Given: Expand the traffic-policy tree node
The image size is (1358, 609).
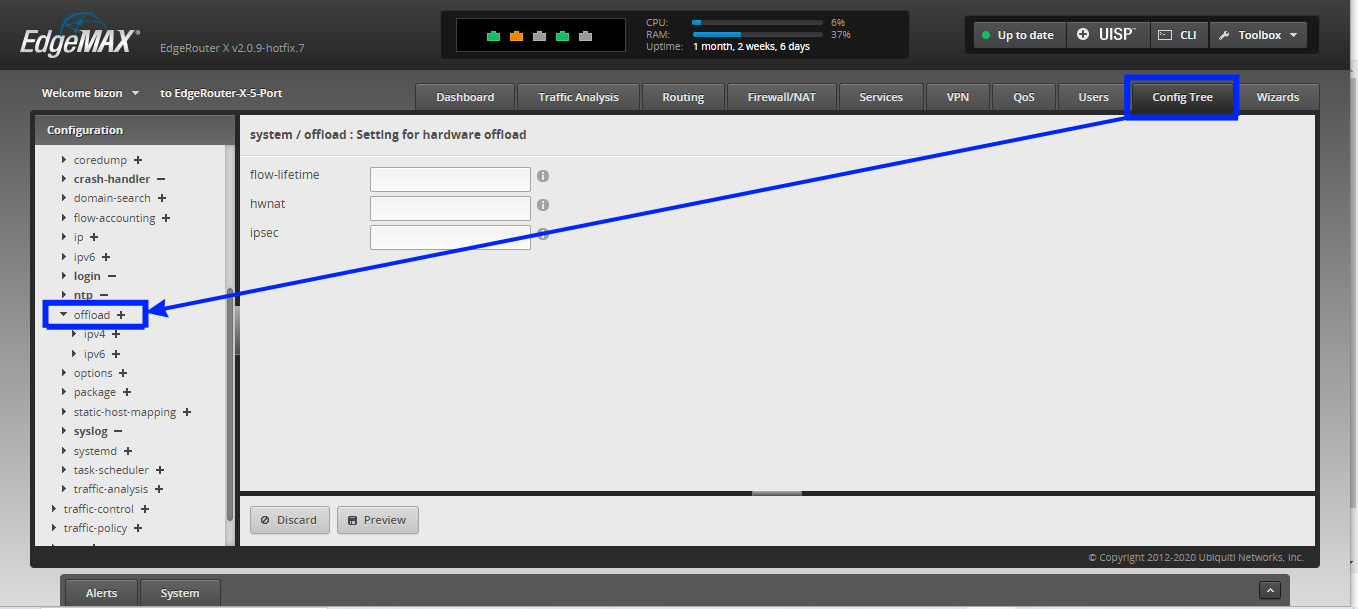Looking at the screenshot, I should pyautogui.click(x=54, y=528).
